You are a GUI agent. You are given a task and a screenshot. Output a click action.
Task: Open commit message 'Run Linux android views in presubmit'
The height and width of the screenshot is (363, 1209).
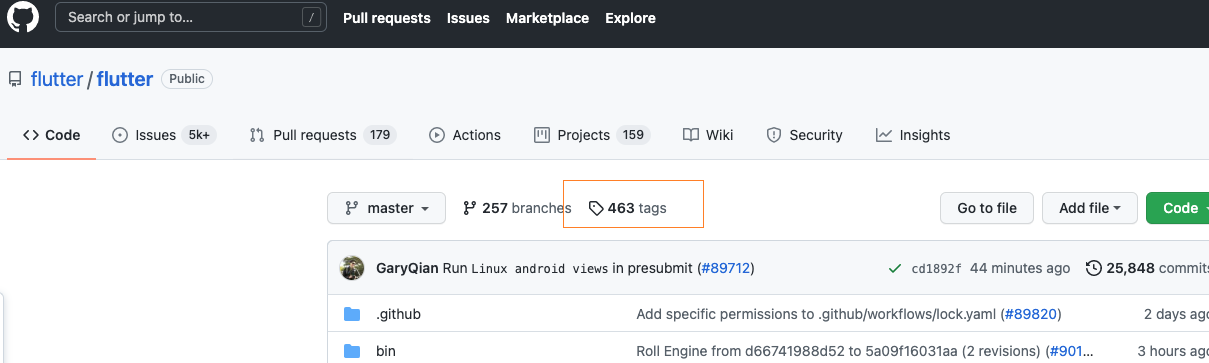(x=568, y=268)
